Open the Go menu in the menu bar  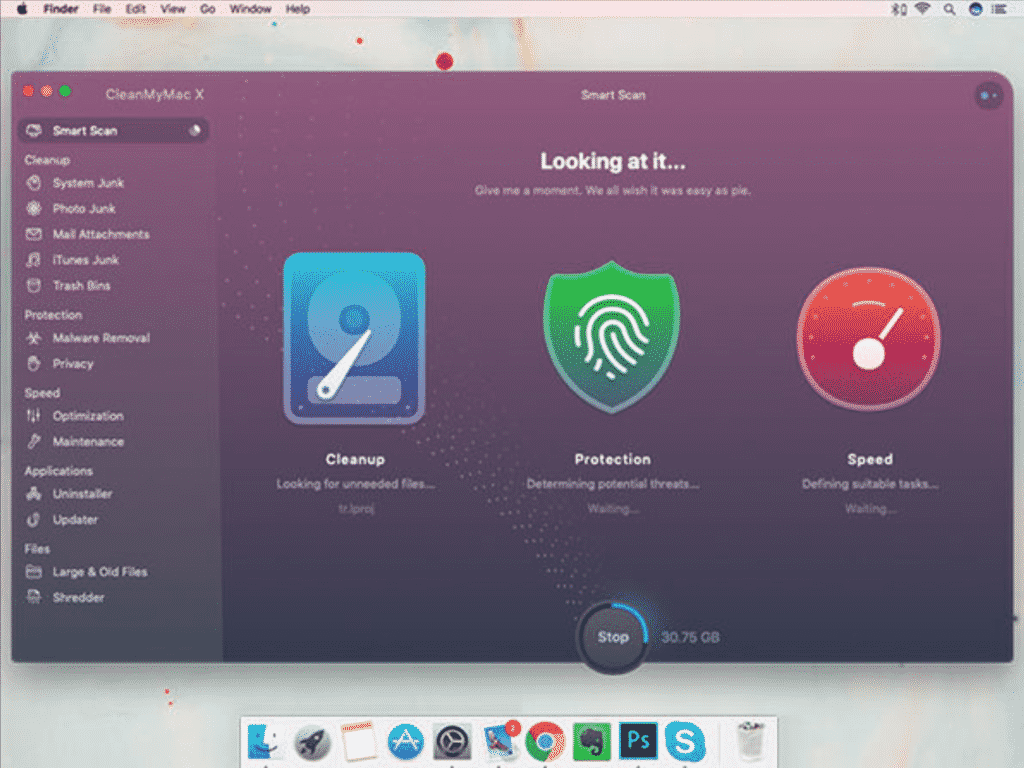(x=205, y=9)
